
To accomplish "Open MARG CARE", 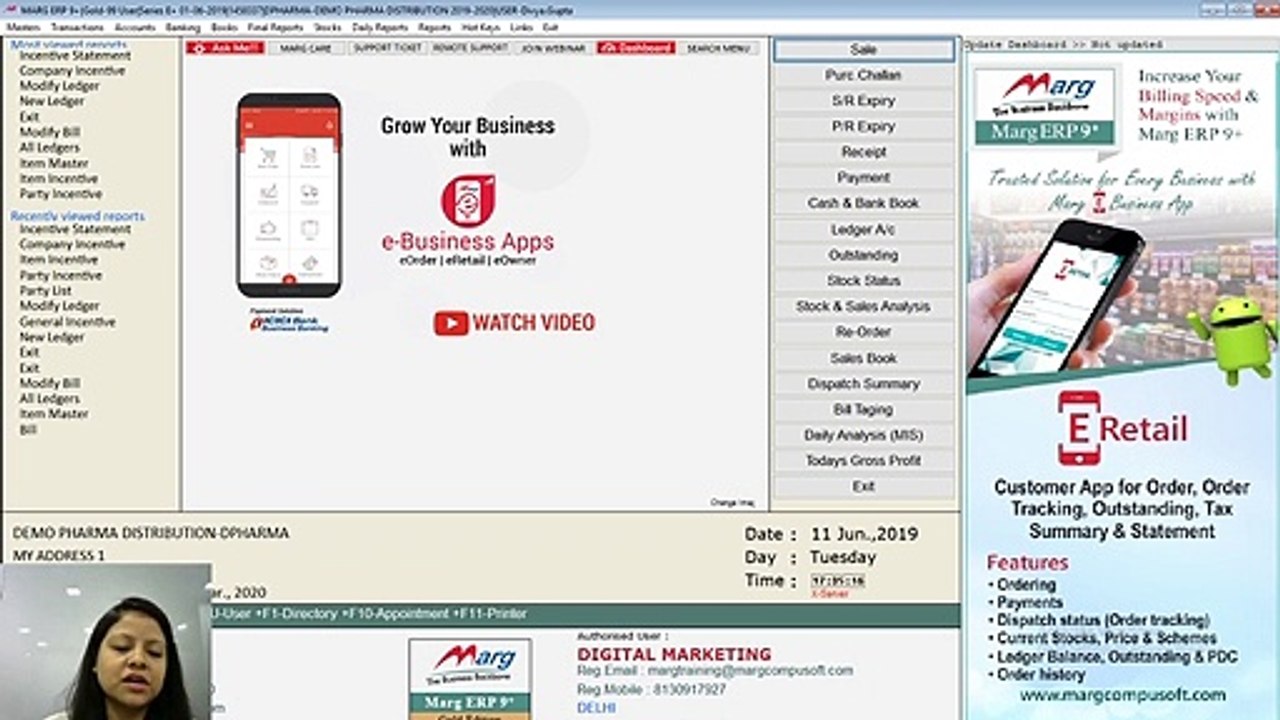I will click(305, 48).
